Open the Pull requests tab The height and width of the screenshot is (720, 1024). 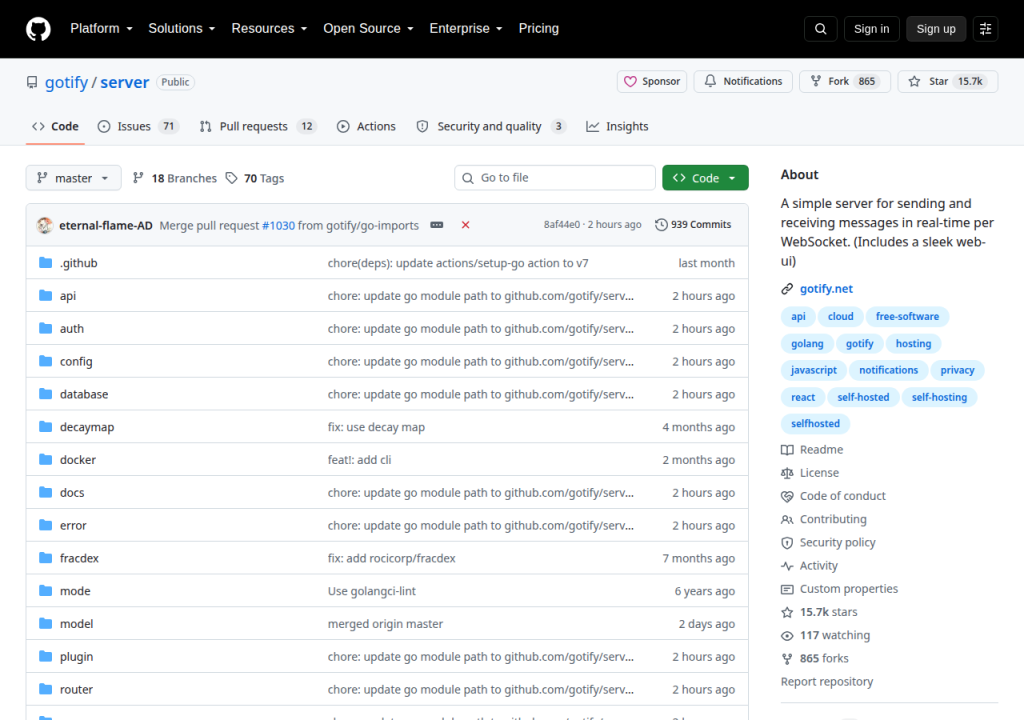[x=258, y=126]
